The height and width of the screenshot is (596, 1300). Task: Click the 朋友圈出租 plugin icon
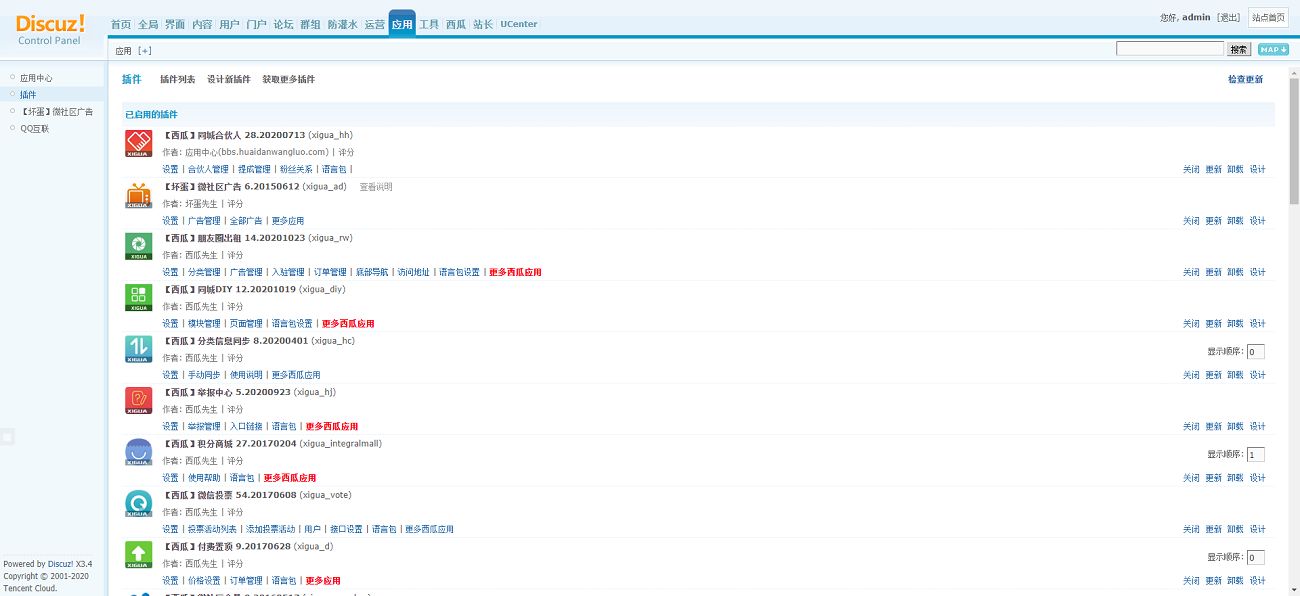pos(139,246)
